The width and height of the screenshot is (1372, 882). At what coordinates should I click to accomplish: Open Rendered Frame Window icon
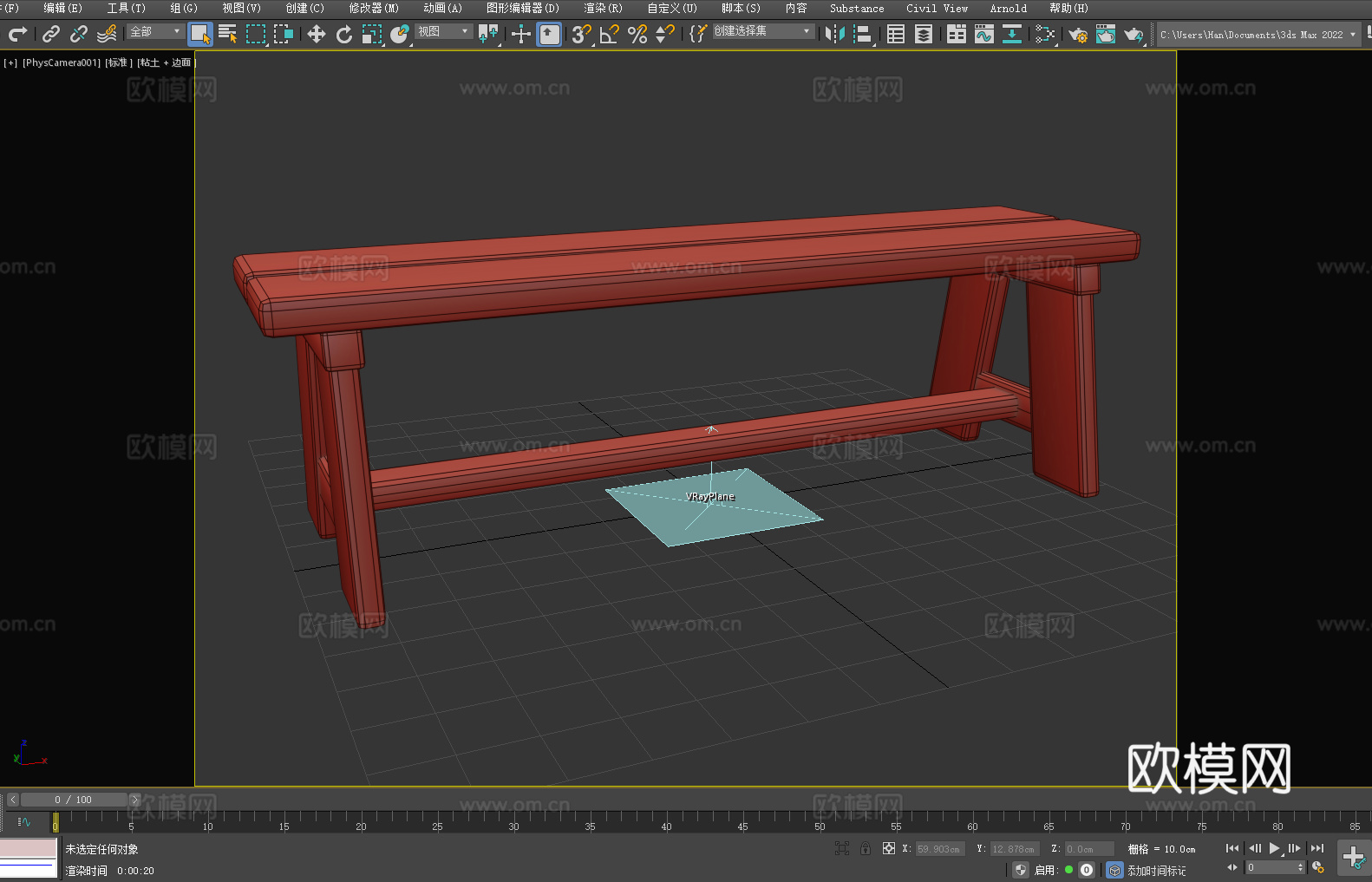click(1106, 34)
